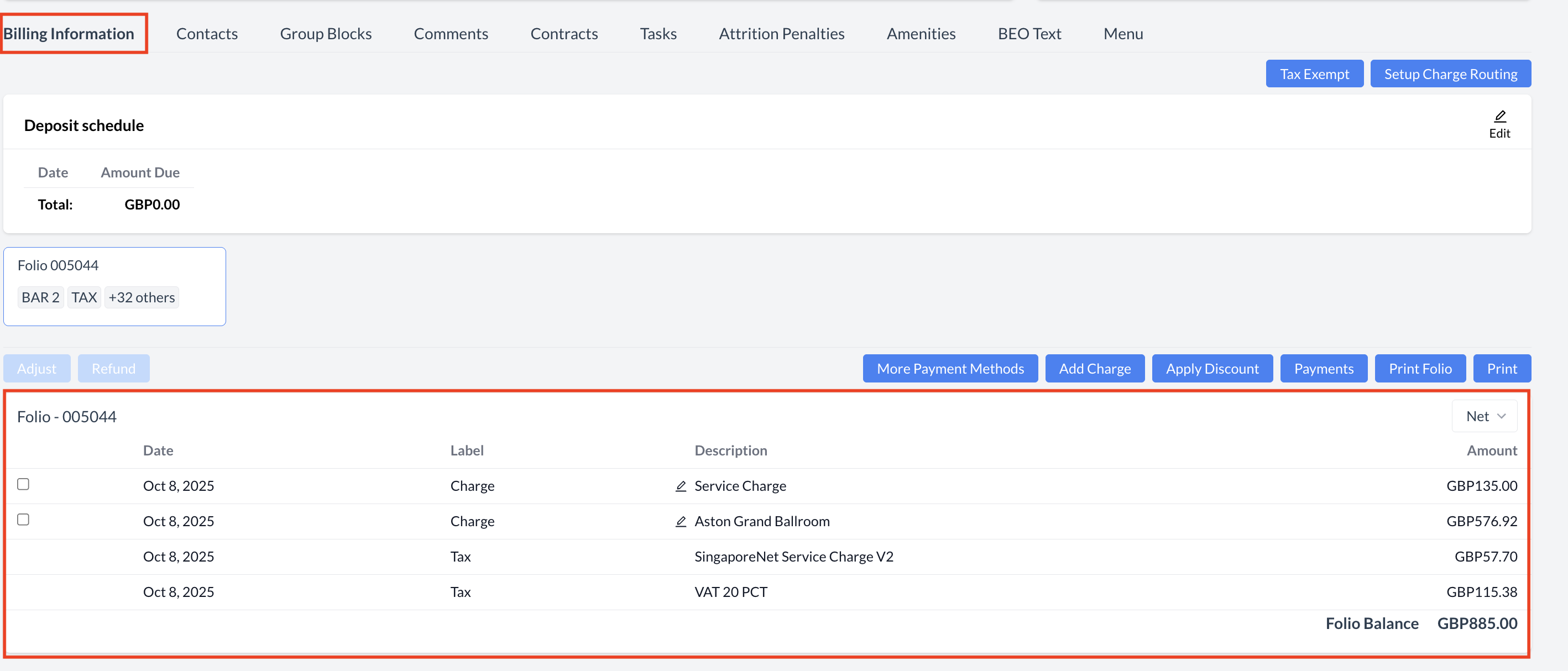
Task: Switch to the Contacts tab
Action: point(207,34)
